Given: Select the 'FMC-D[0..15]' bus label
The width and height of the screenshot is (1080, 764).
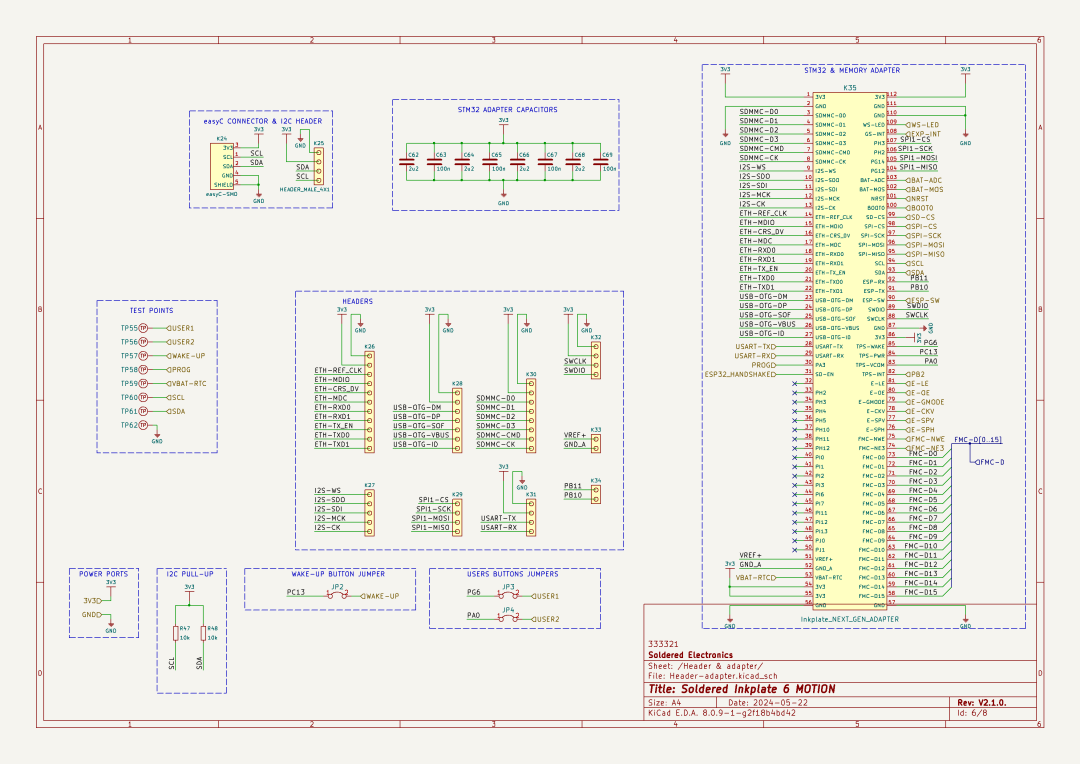Looking at the screenshot, I should point(978,440).
